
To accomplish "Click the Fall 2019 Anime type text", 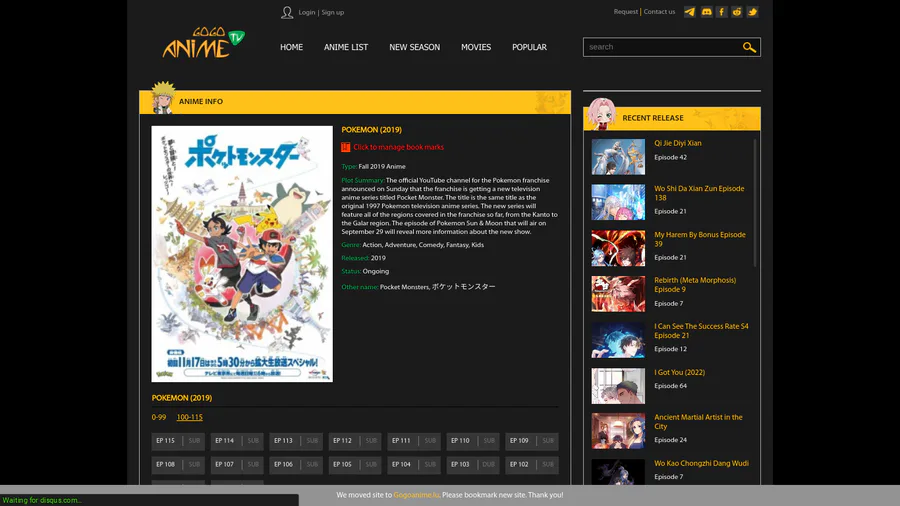I will pos(382,166).
